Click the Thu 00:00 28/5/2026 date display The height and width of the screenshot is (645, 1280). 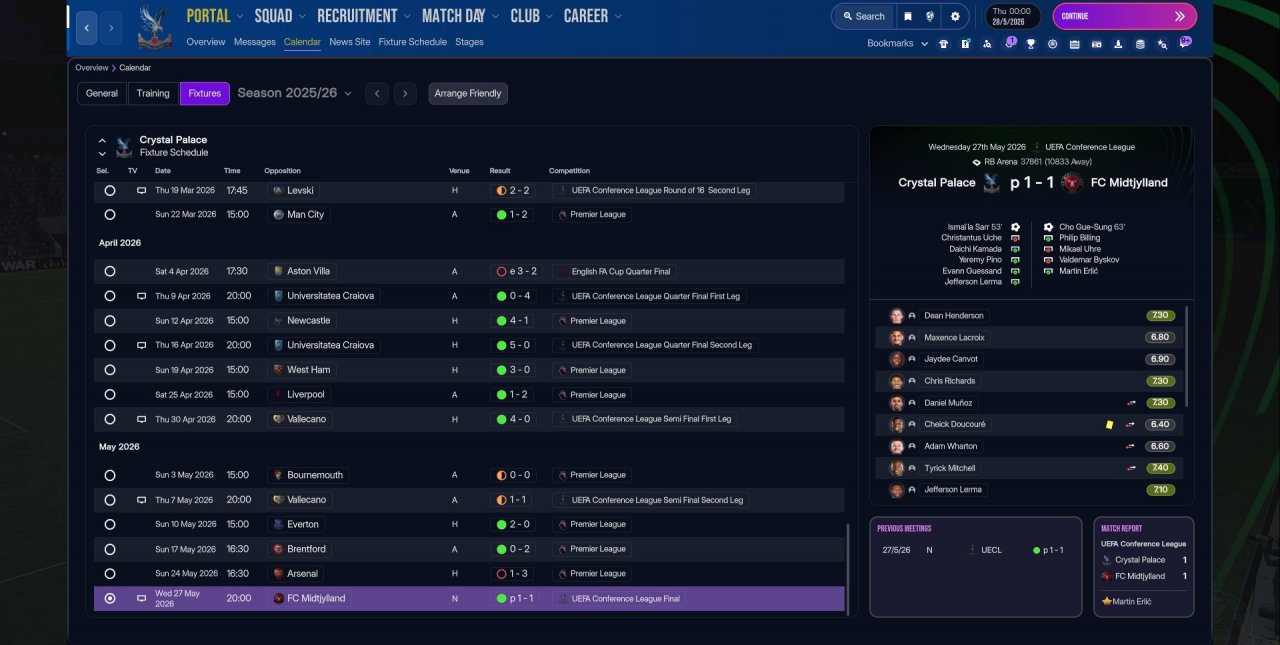(x=1012, y=16)
